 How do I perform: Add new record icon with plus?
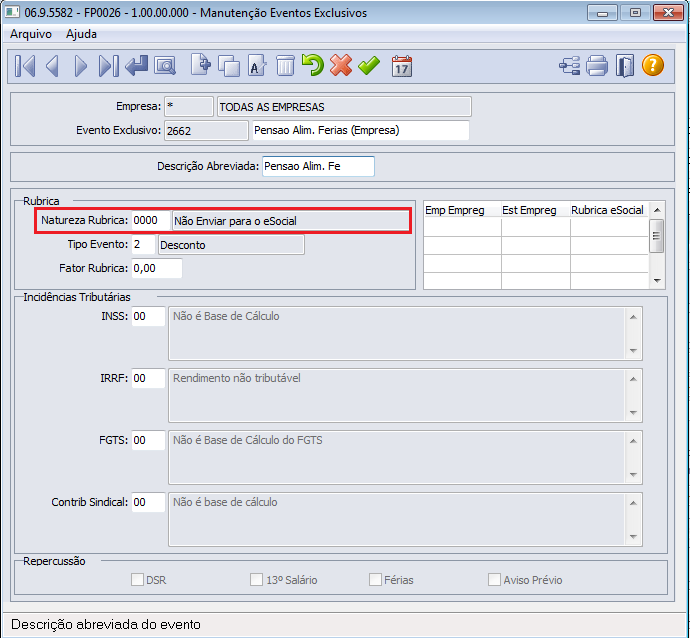pyautogui.click(x=201, y=65)
